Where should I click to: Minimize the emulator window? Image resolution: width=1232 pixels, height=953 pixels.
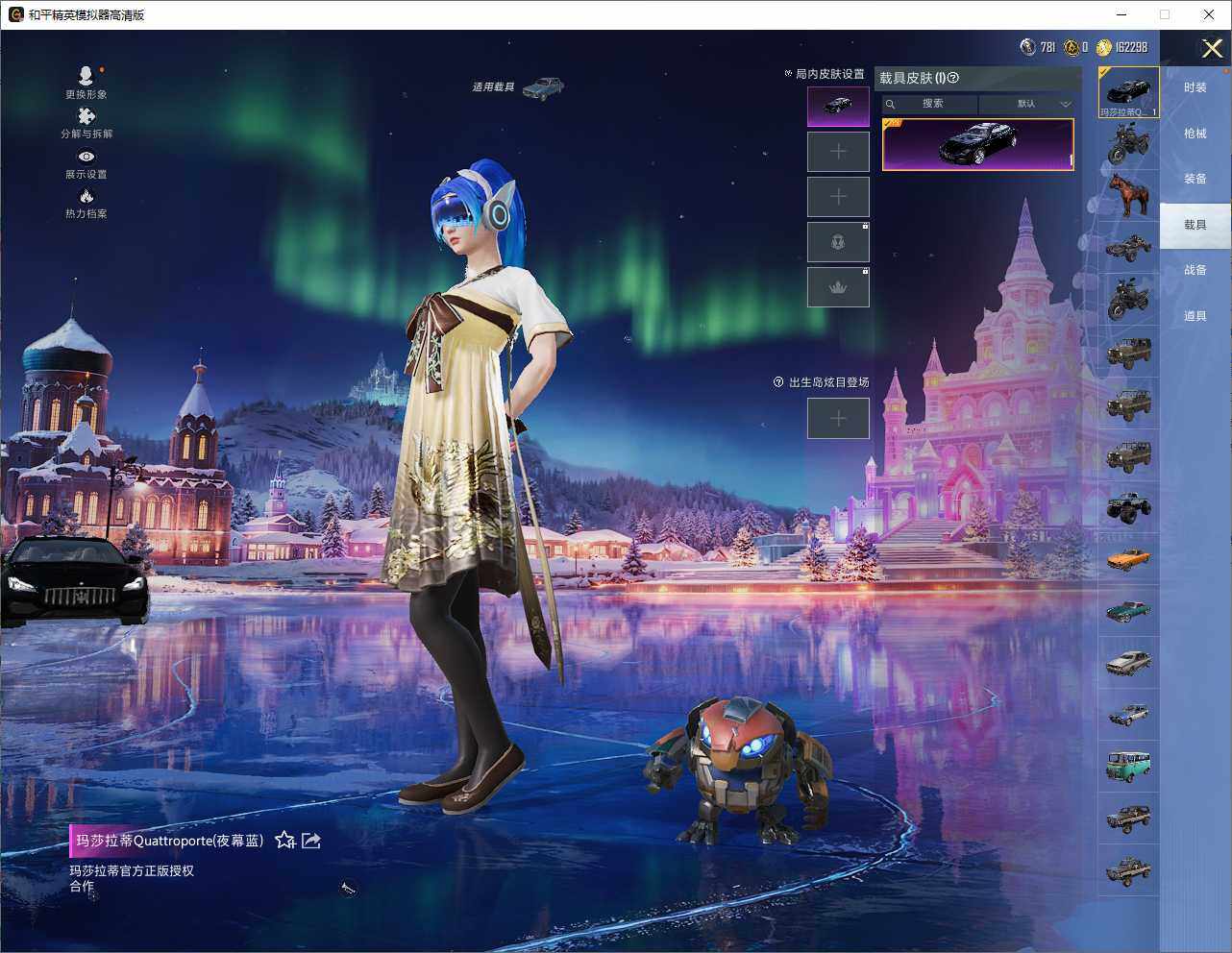coord(1121,14)
